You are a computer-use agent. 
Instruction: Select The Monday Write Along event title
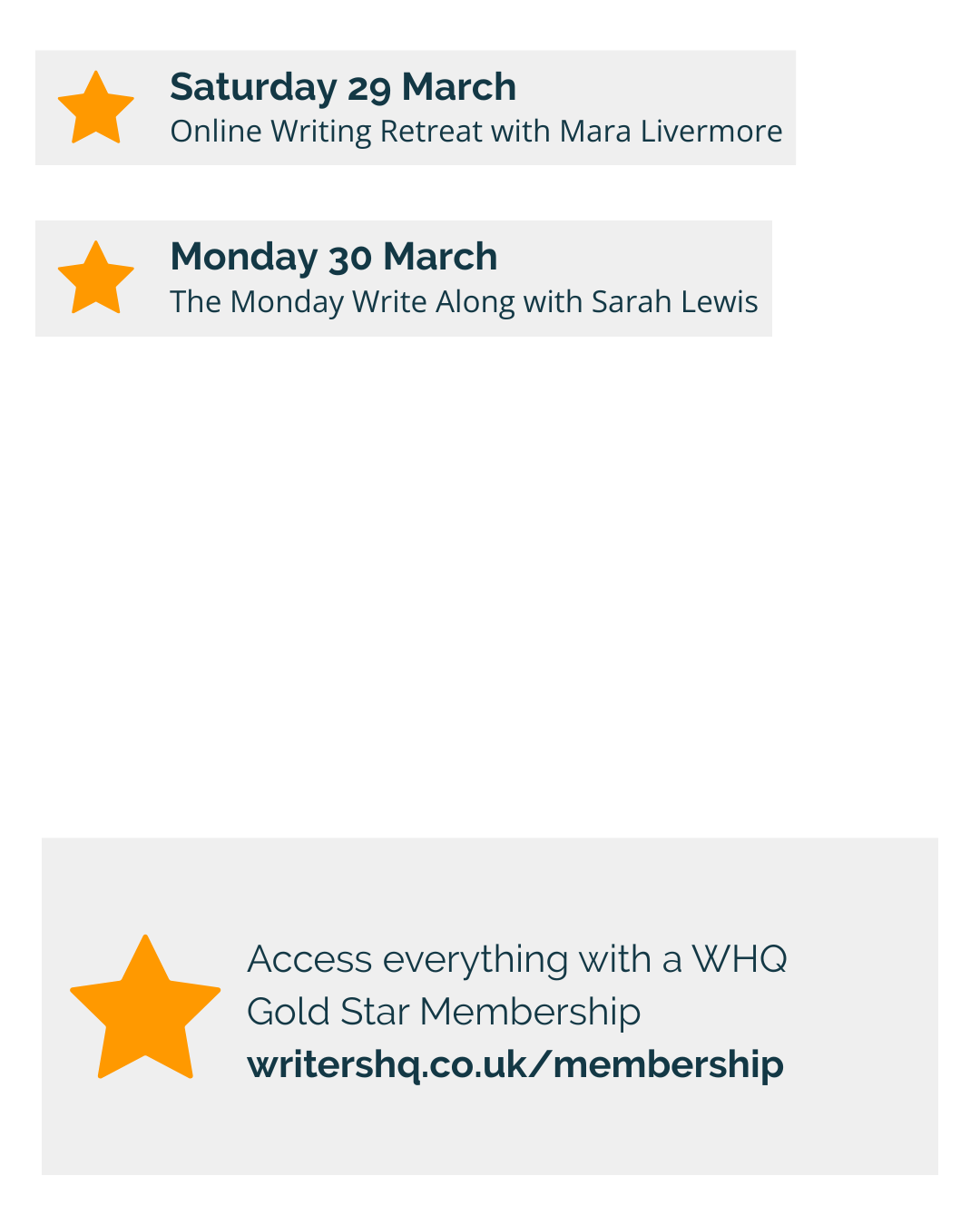point(343,301)
